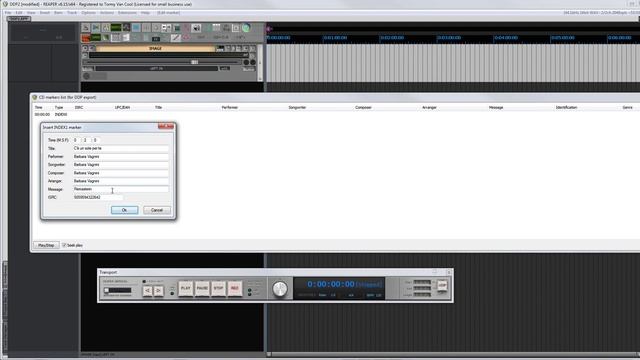
Task: Cancel the Insert INDEX1 marker dialog
Action: click(x=157, y=210)
